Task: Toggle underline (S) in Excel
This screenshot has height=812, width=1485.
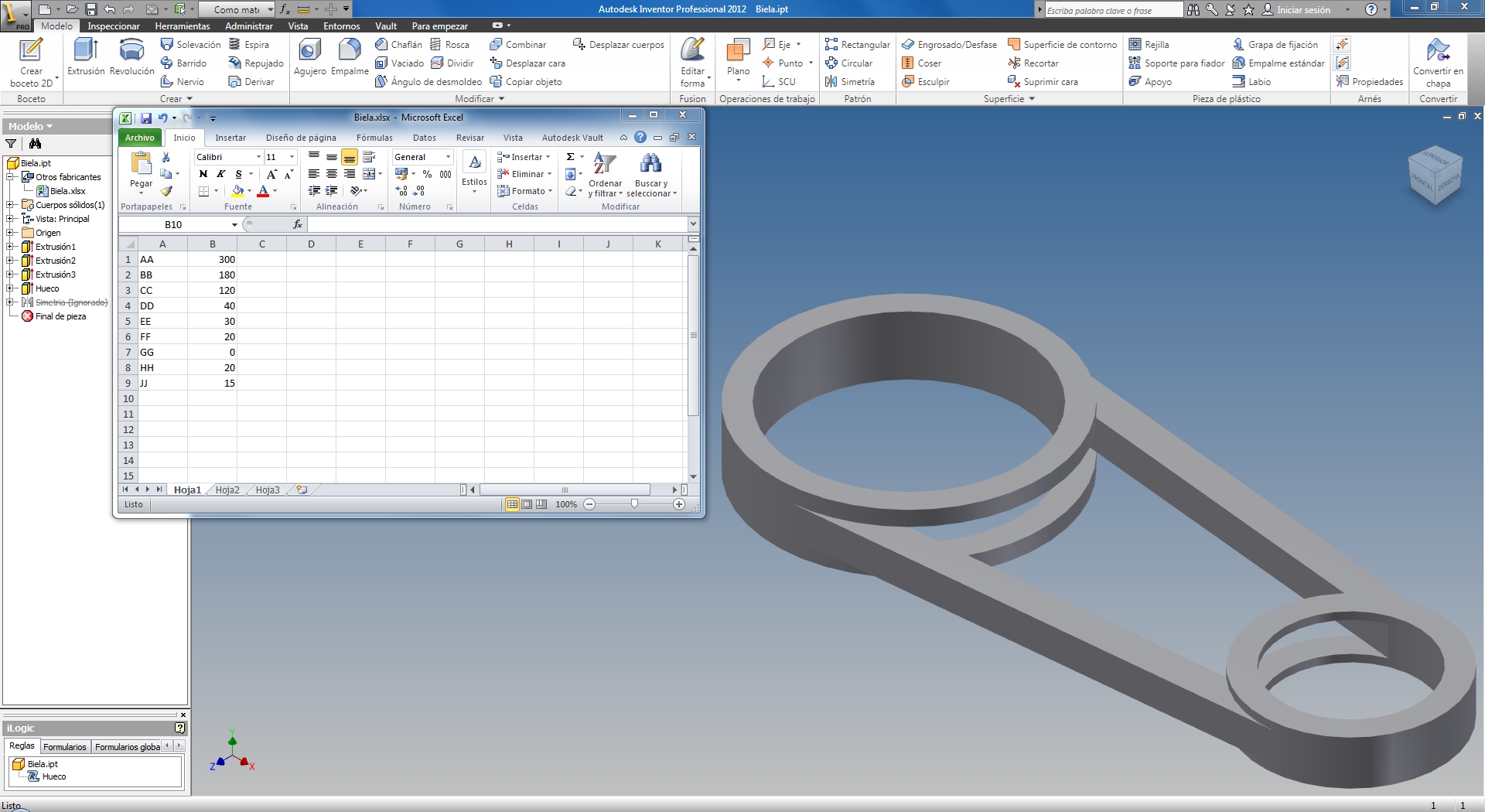Action: click(239, 174)
